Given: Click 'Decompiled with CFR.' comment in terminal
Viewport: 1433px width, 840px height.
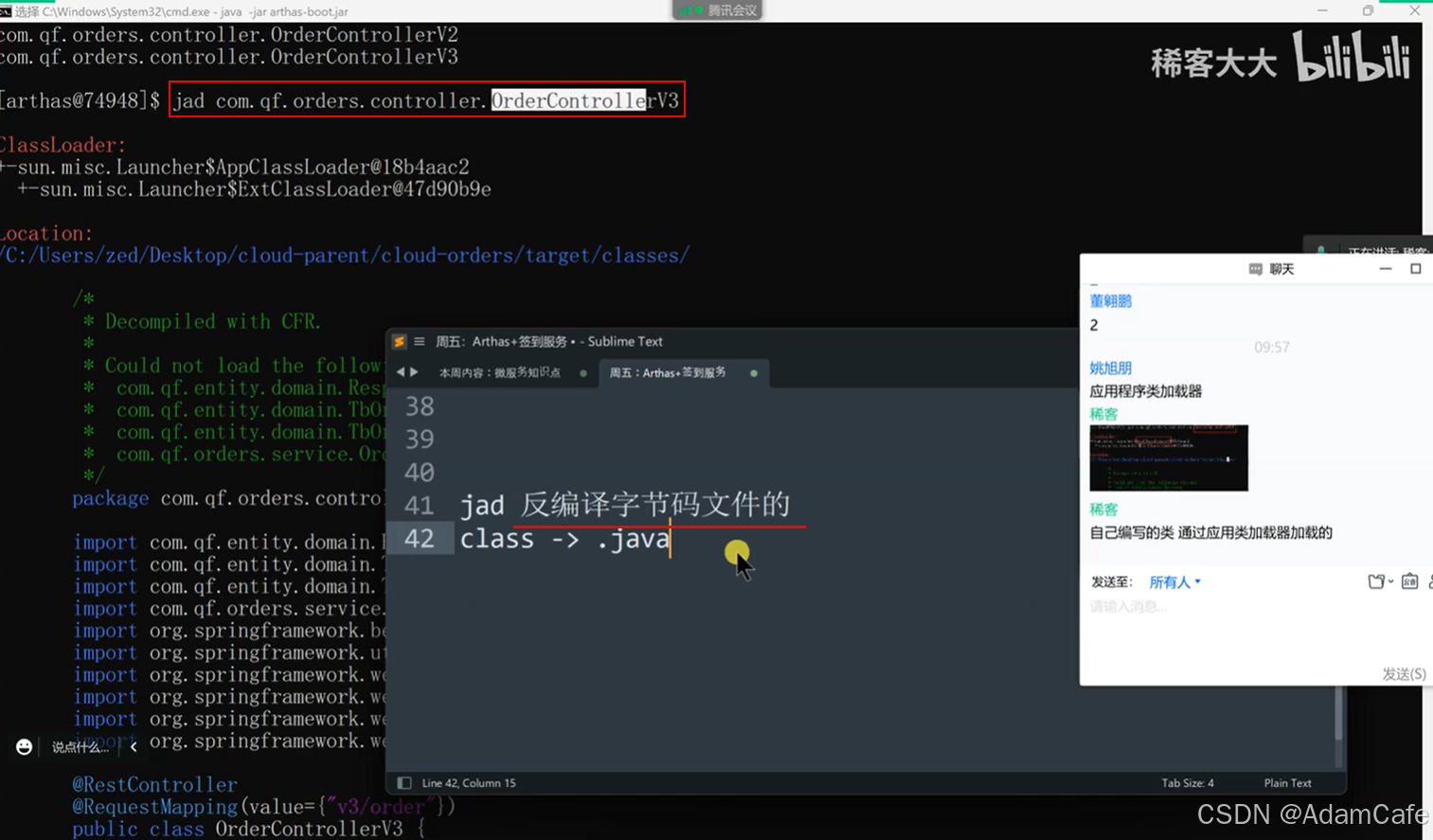Looking at the screenshot, I should point(212,322).
